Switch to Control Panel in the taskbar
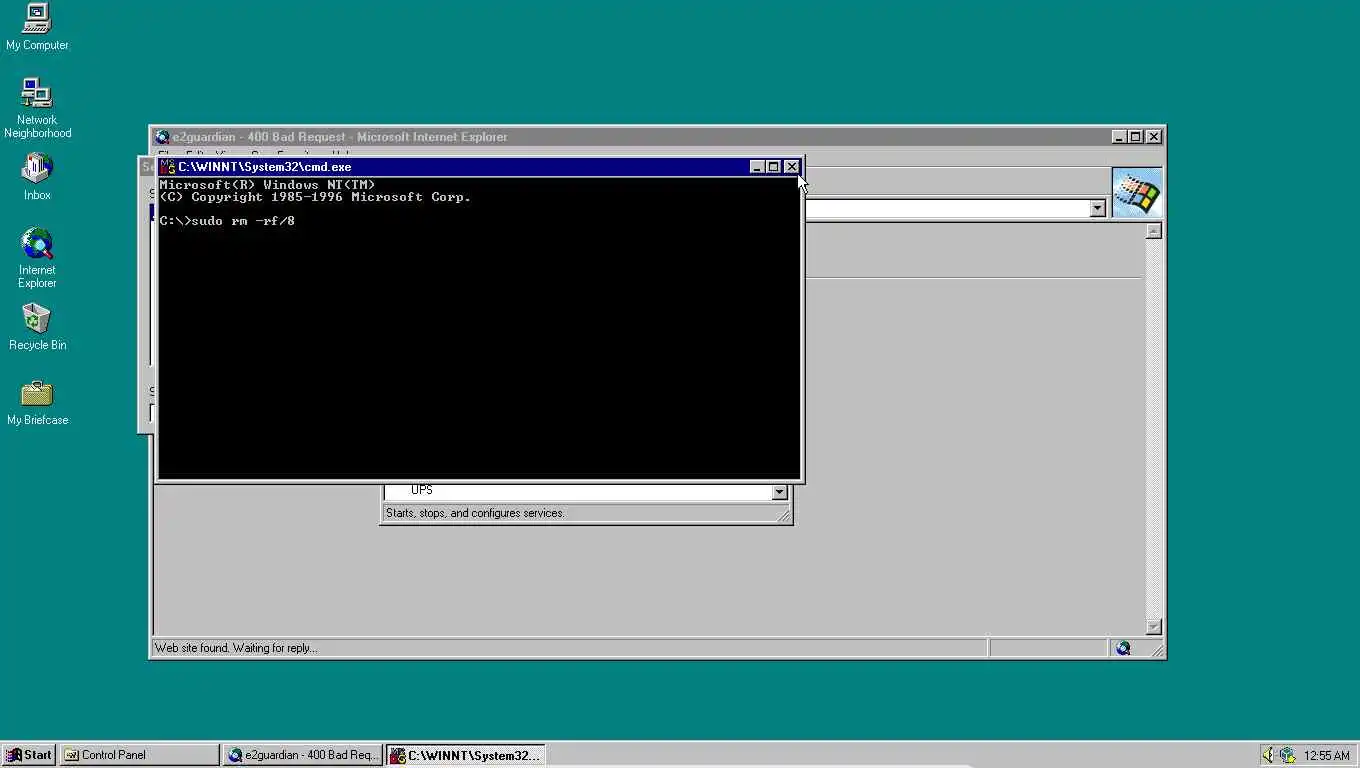 pos(139,755)
